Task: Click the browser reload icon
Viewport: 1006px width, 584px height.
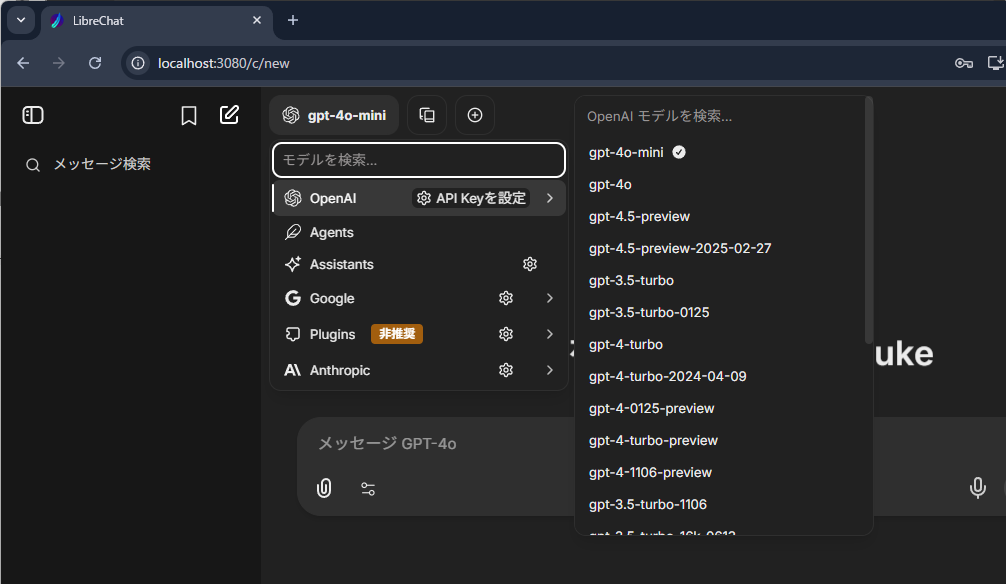Action: point(95,63)
